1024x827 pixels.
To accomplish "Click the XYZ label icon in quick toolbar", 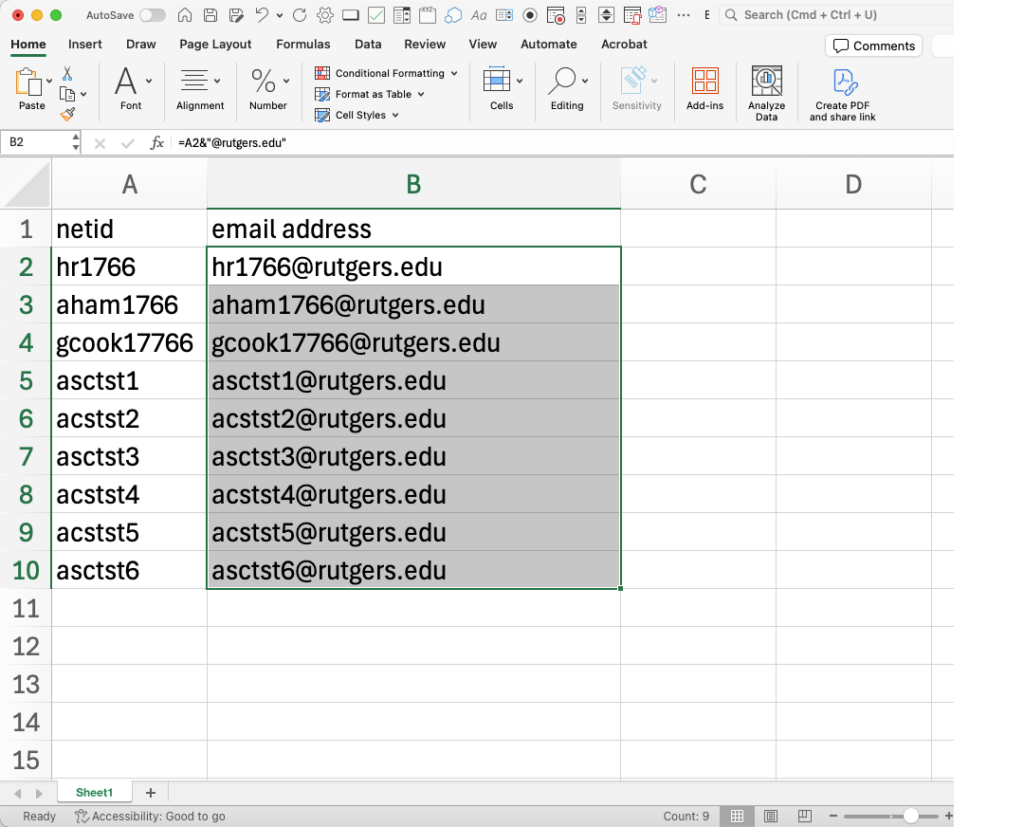I will tap(427, 15).
